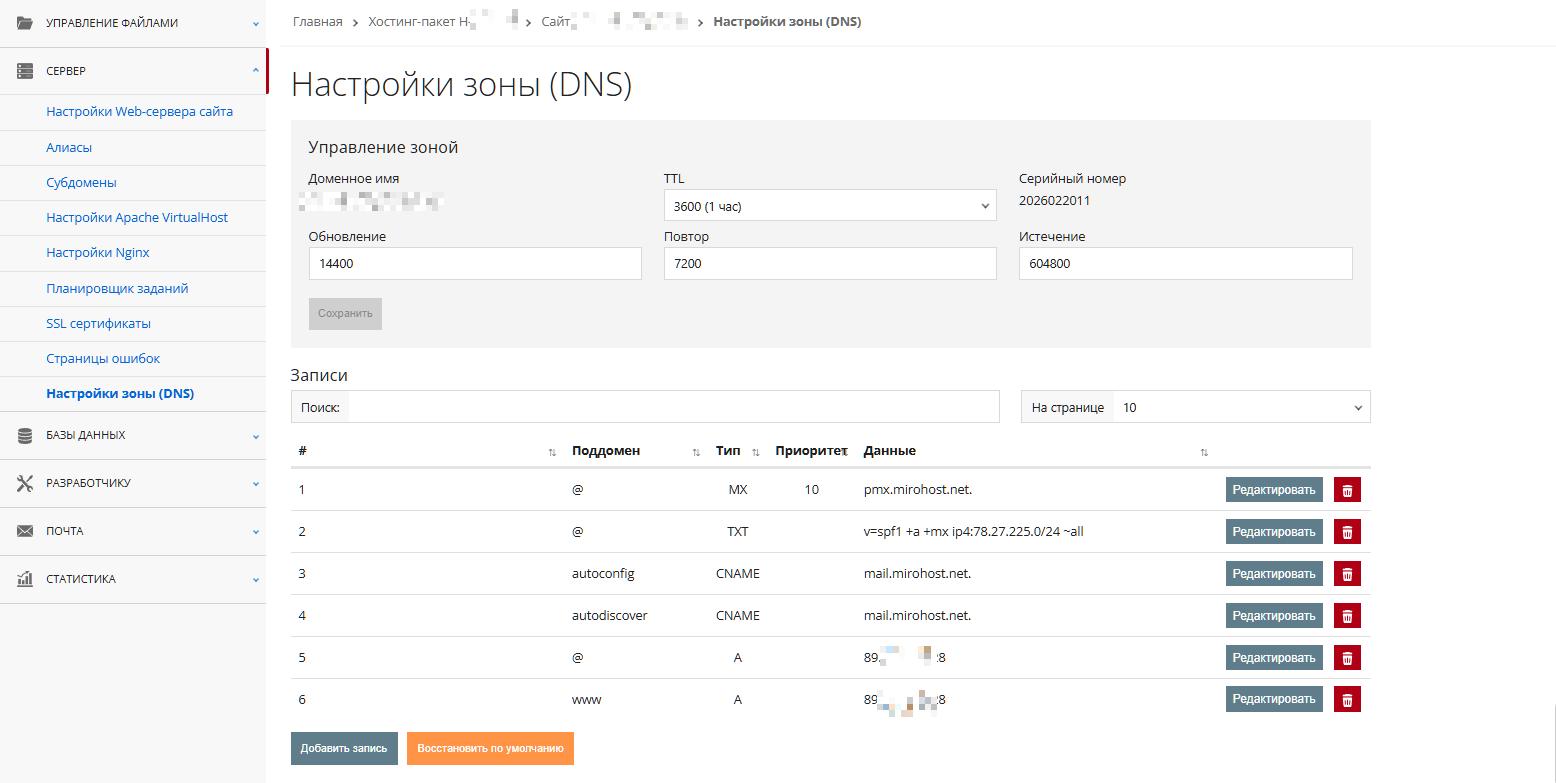This screenshot has width=1556, height=783.
Task: Click the sort icon beside Поддомен column
Action: click(696, 452)
